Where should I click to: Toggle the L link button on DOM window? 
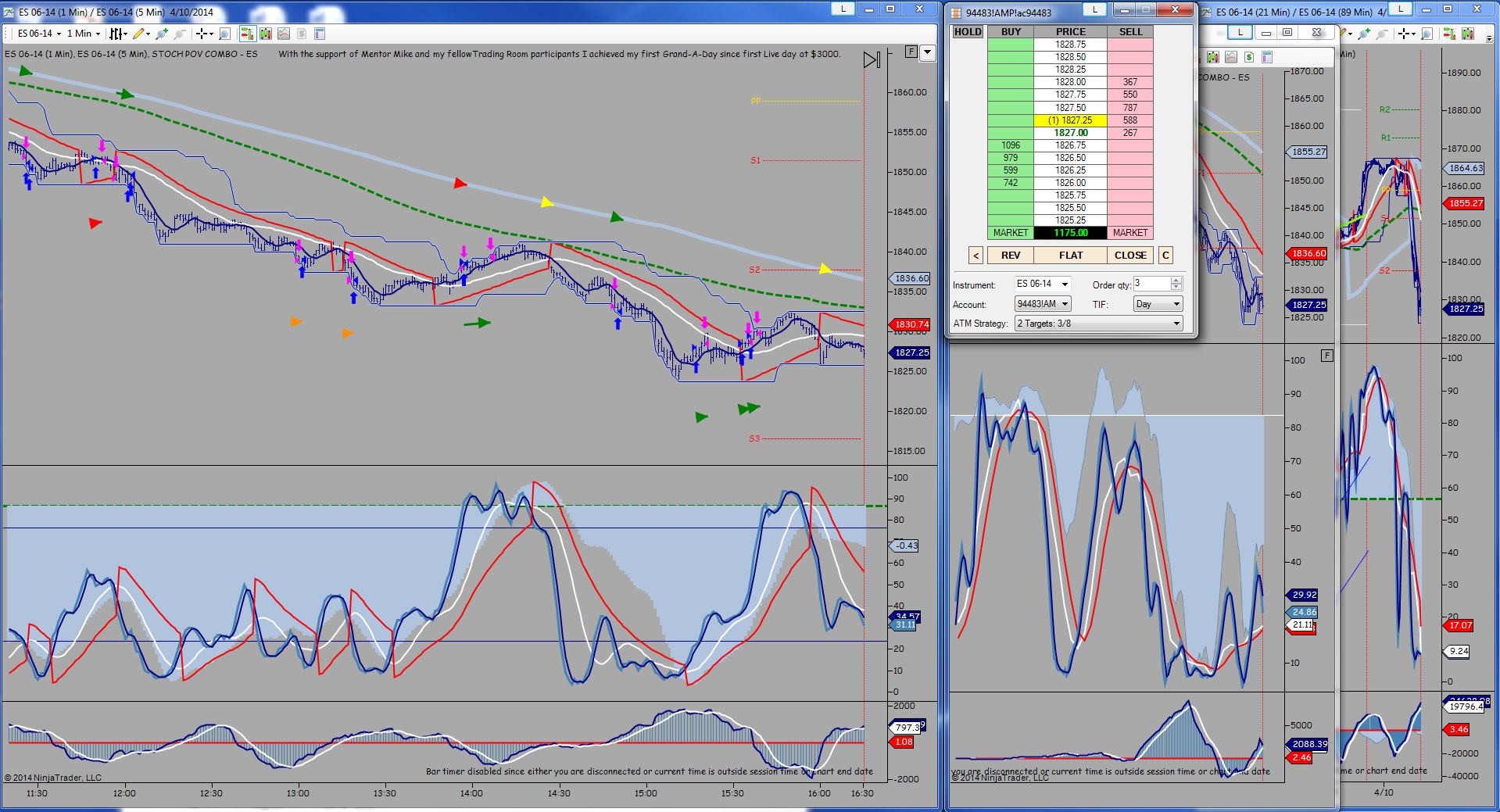pos(1094,9)
